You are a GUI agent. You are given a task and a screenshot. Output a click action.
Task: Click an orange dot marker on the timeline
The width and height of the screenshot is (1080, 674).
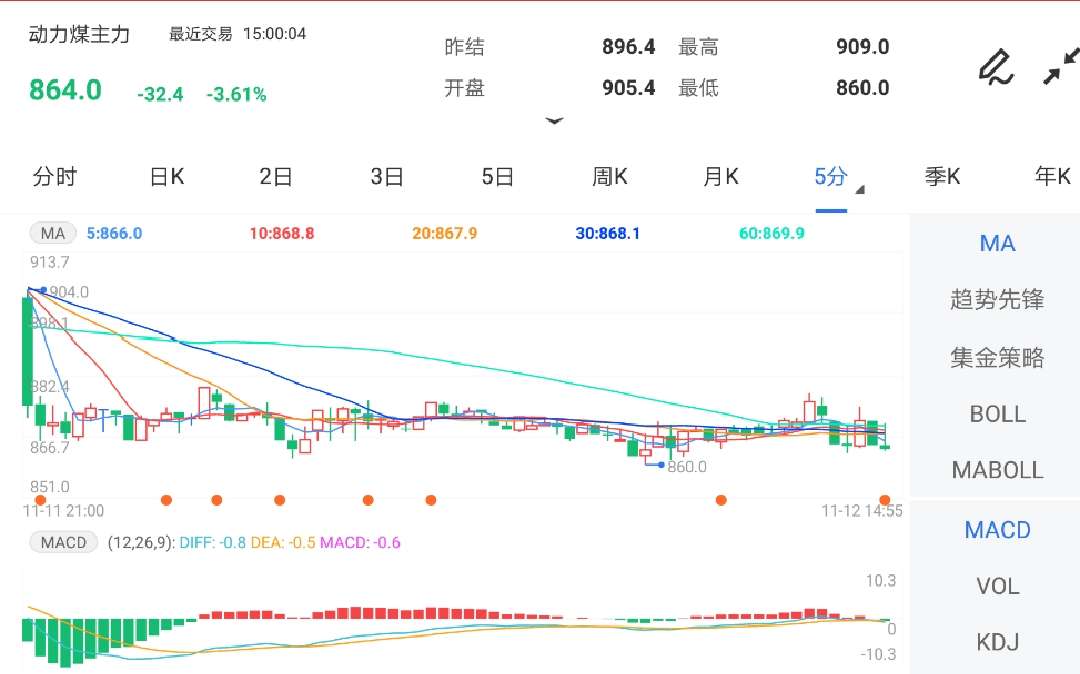coord(166,499)
